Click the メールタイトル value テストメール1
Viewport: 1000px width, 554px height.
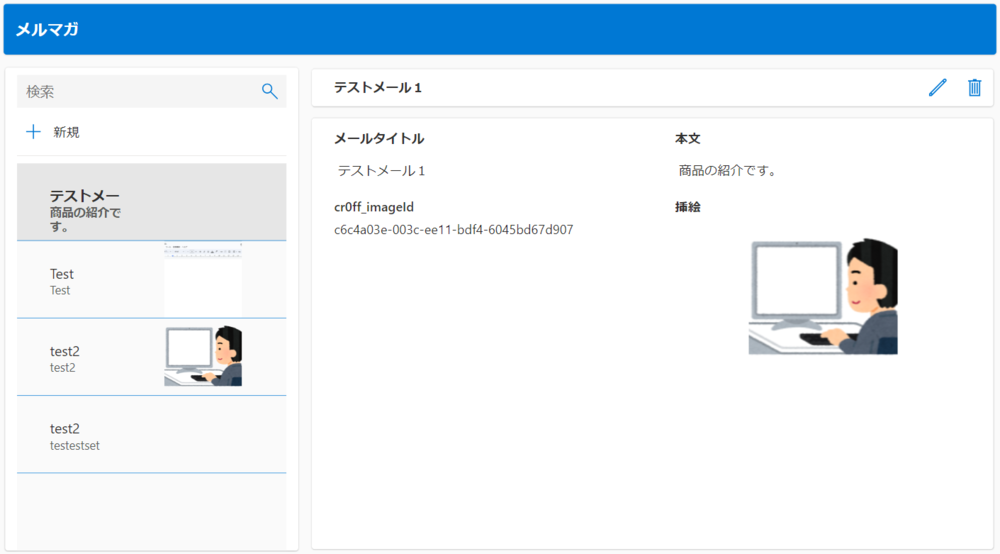[381, 171]
